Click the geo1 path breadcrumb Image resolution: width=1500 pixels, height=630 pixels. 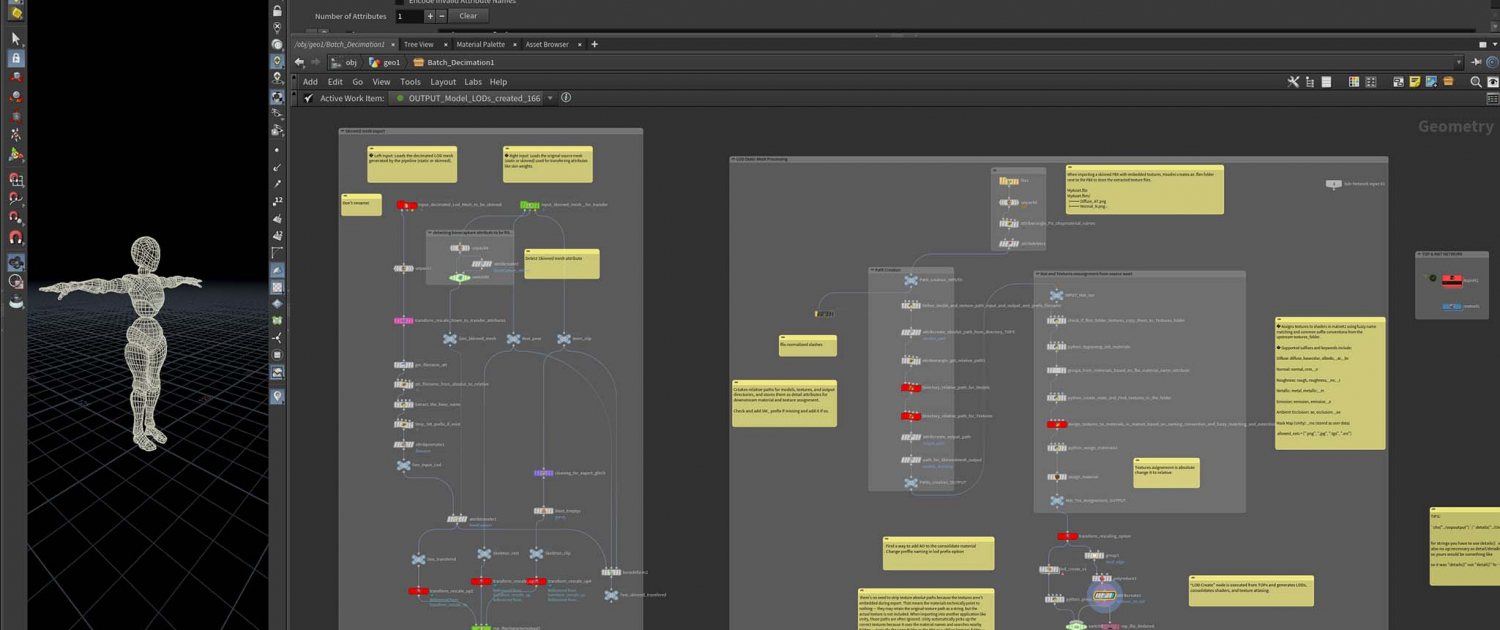tap(385, 62)
